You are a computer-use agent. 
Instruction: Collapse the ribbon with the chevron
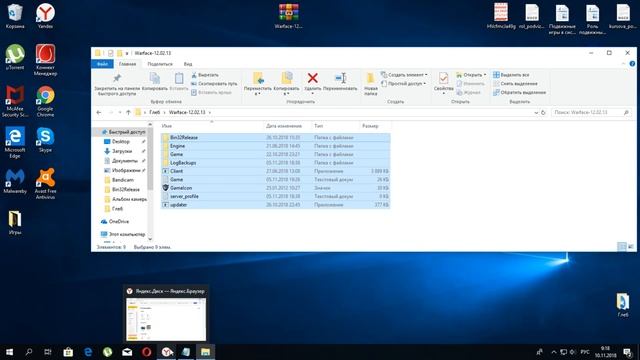tap(623, 64)
